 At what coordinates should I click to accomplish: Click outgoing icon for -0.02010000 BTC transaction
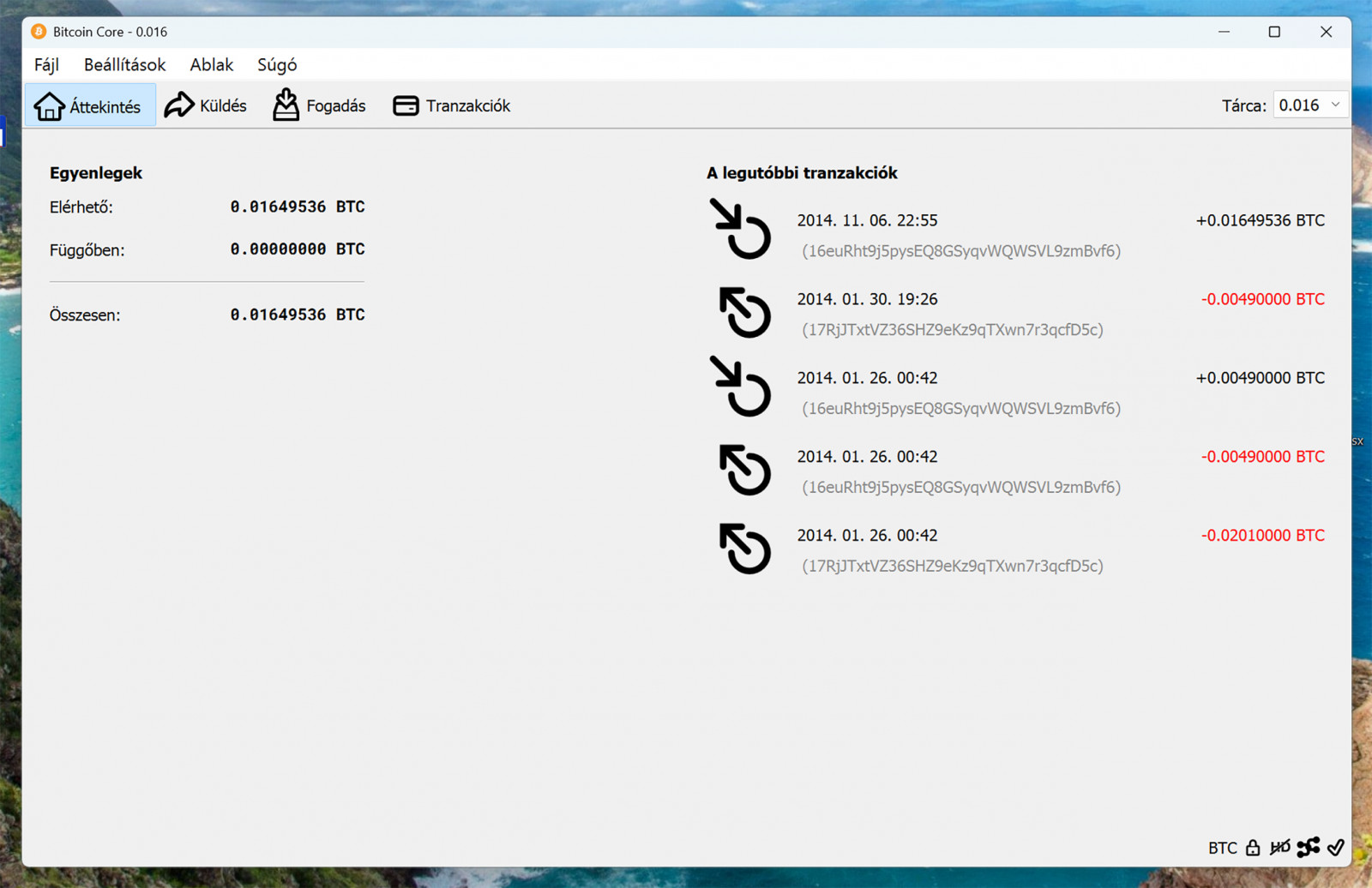(744, 549)
